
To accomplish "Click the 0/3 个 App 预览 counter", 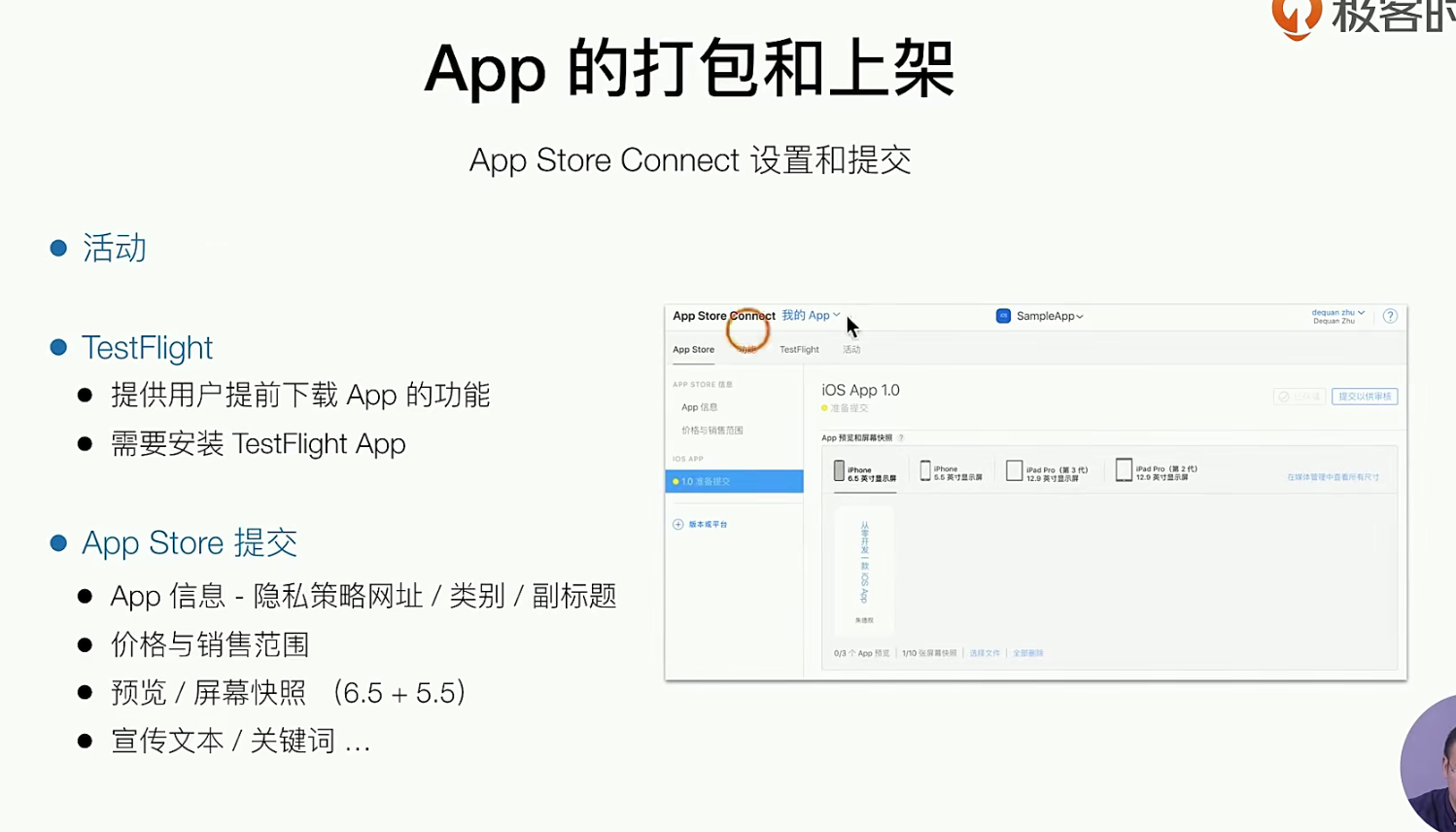I will [861, 653].
